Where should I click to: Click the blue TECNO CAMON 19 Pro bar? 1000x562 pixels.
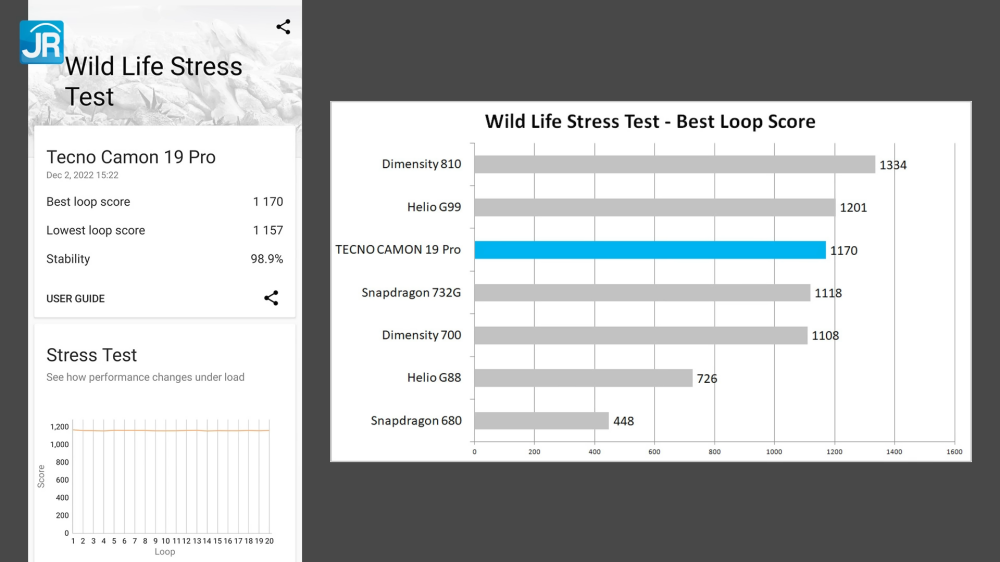[650, 249]
